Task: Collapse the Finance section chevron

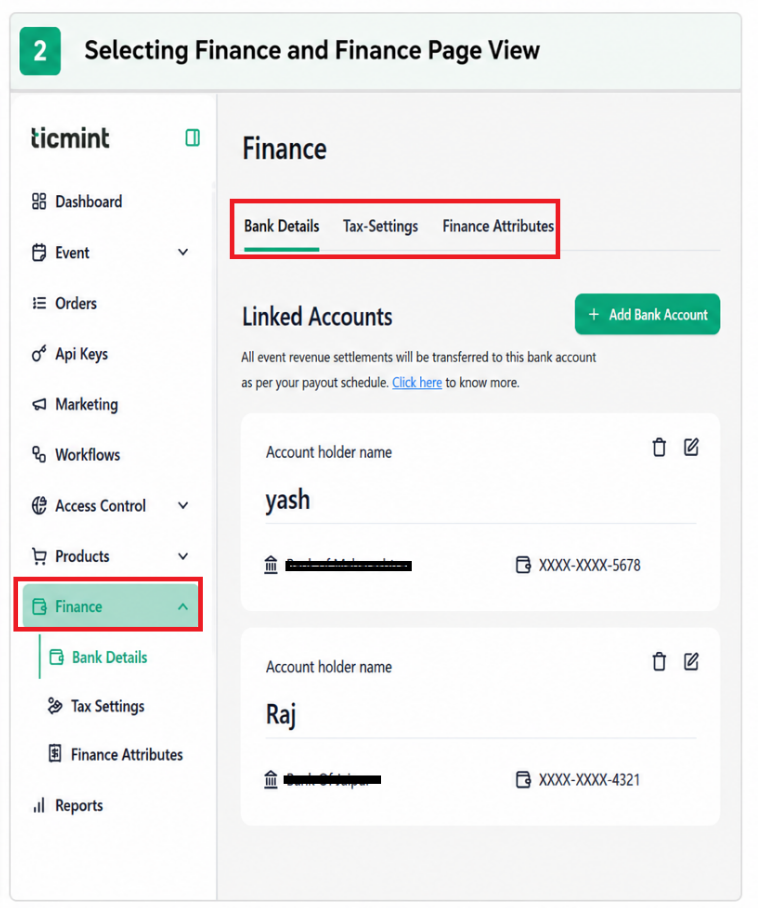Action: tap(183, 607)
